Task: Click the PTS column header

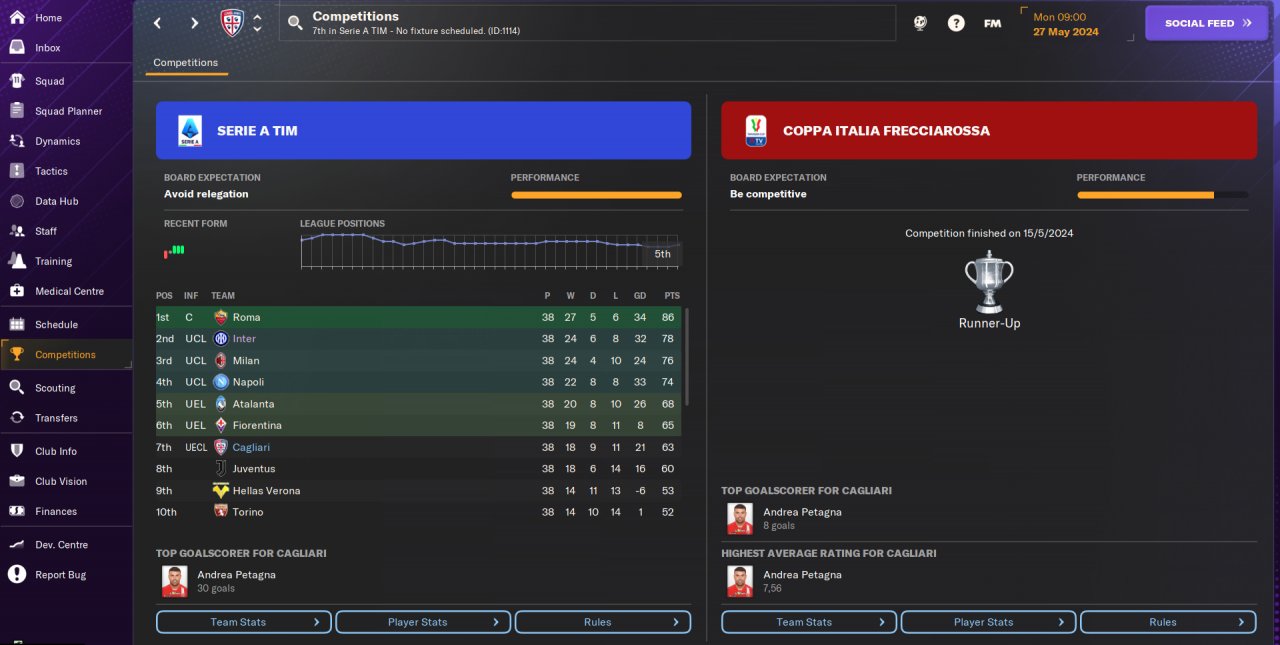Action: (x=672, y=296)
